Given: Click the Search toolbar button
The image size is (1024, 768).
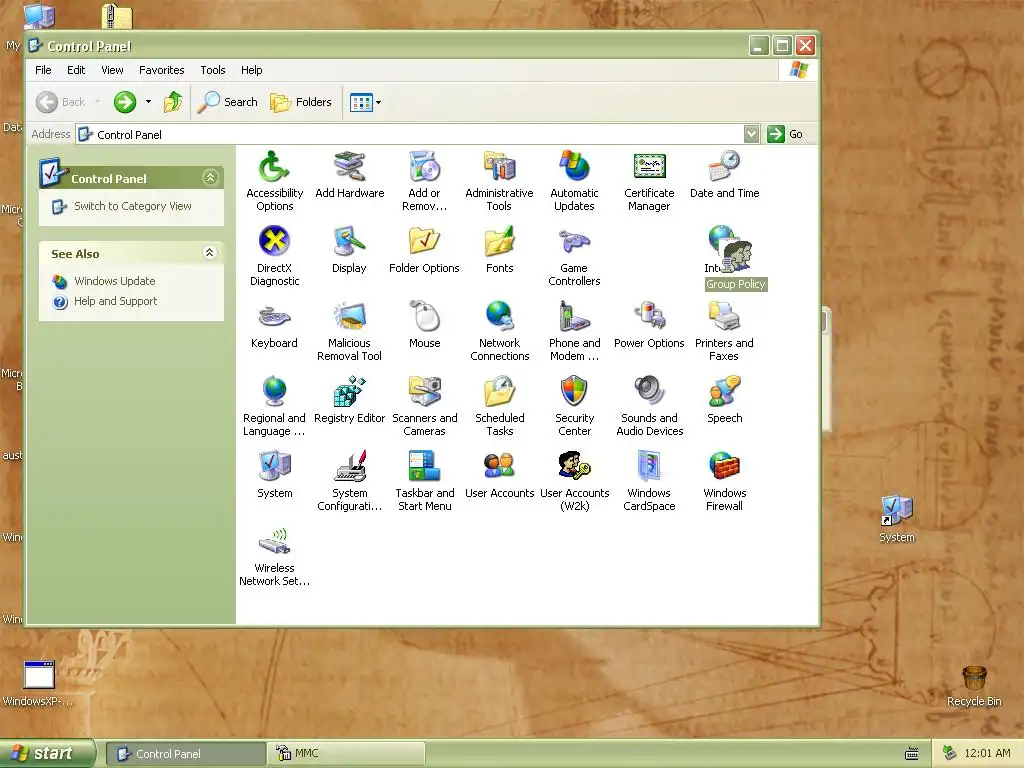Looking at the screenshot, I should tap(227, 102).
